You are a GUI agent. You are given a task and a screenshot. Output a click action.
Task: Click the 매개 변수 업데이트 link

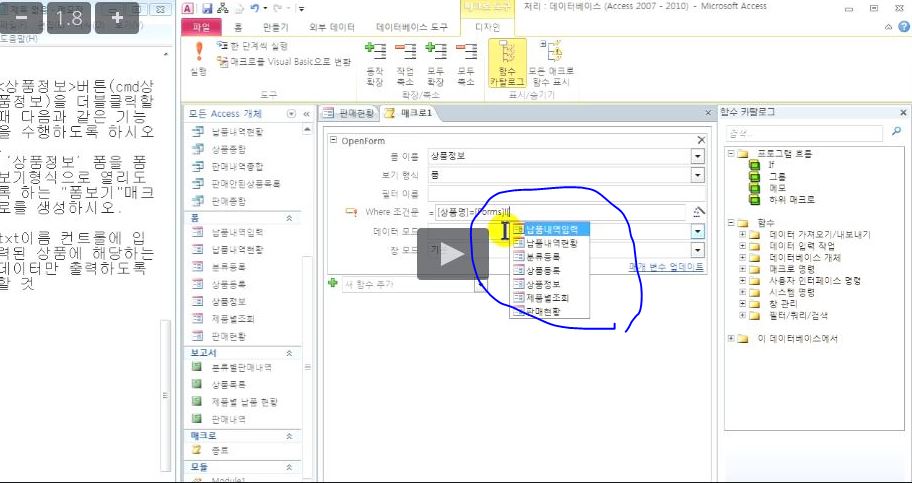click(x=665, y=267)
